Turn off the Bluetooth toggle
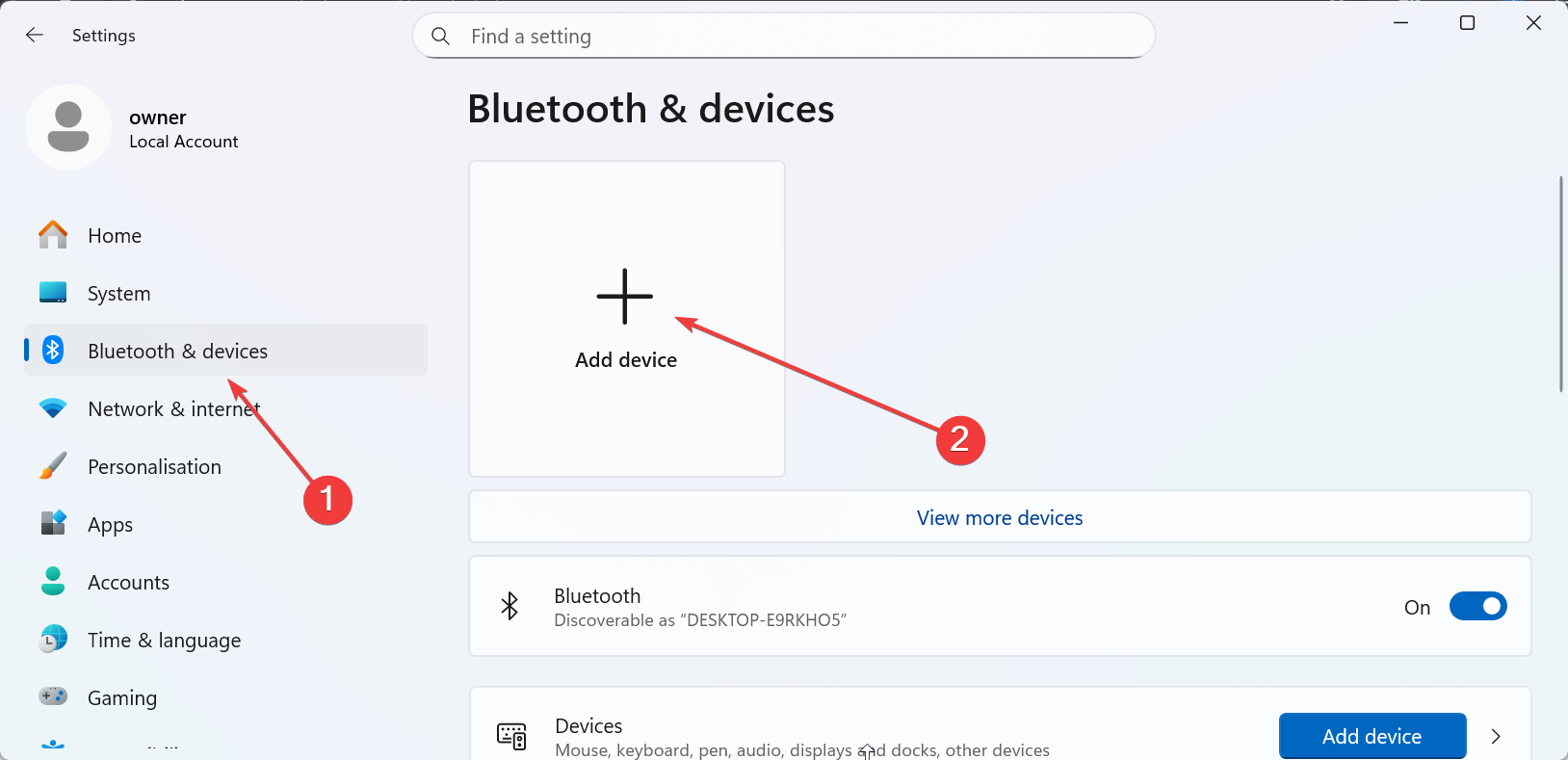1568x760 pixels. click(1477, 607)
